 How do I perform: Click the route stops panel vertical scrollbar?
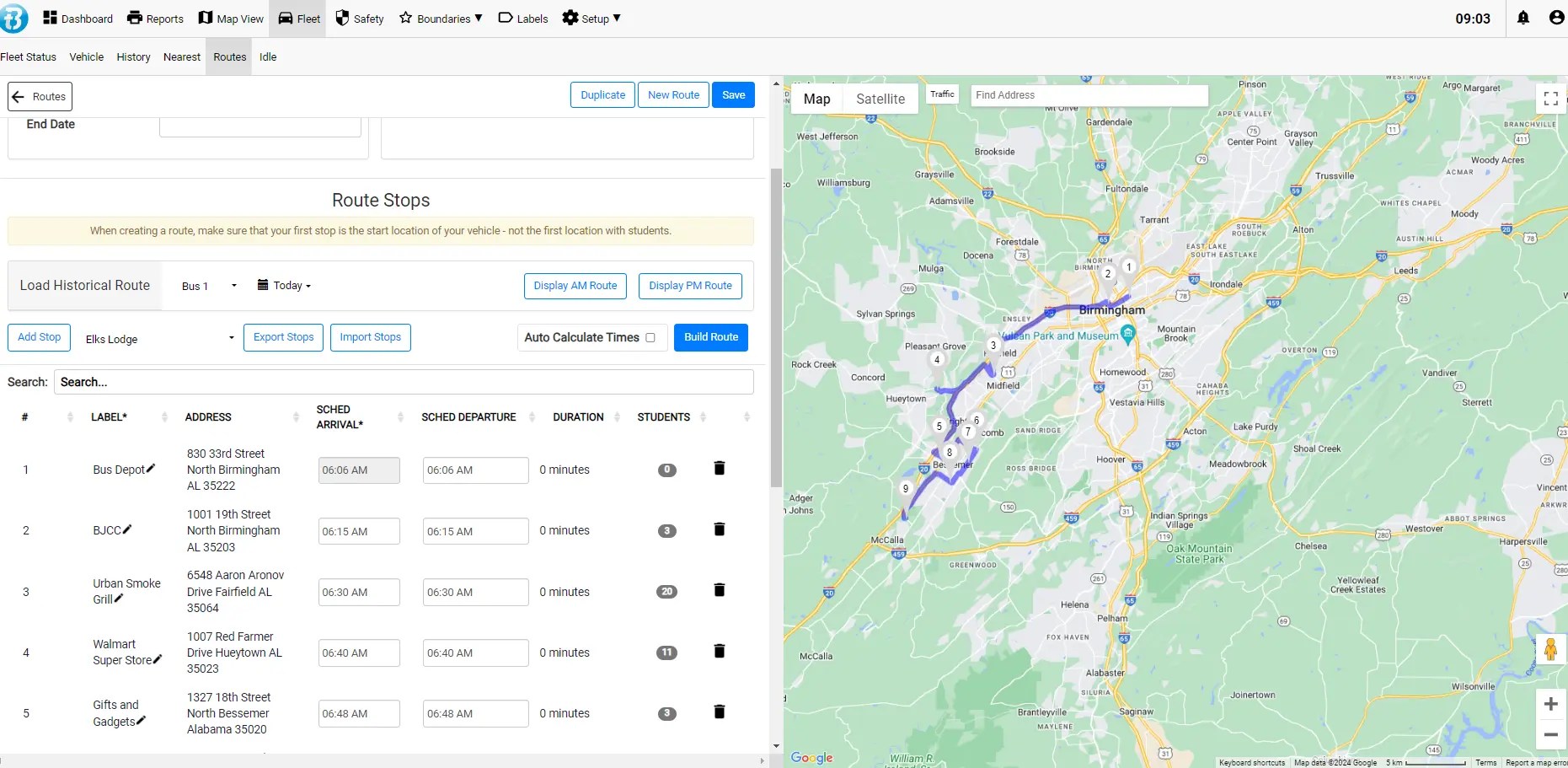click(x=776, y=328)
